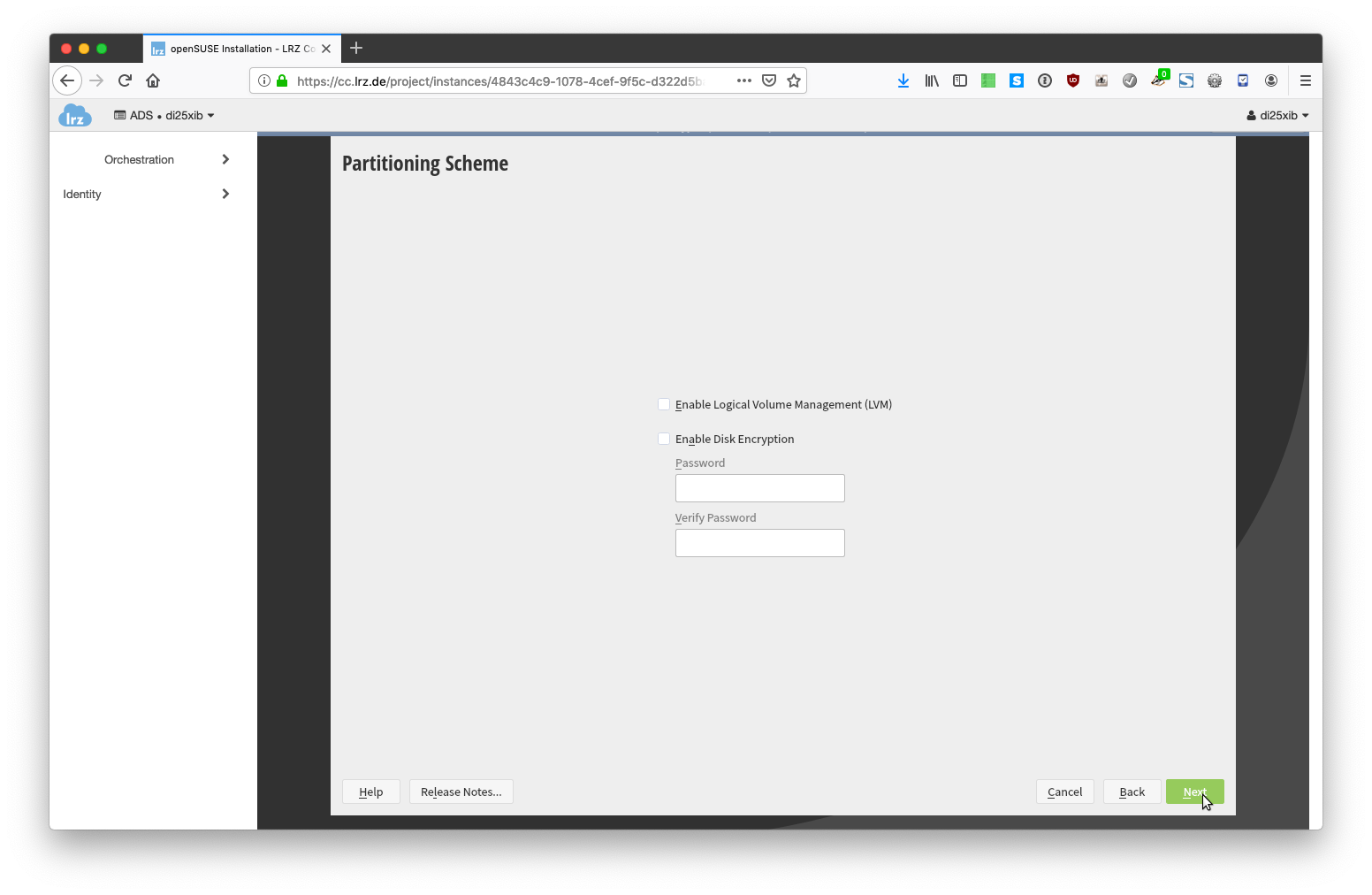1372x895 pixels.
Task: Open the Firefox downloads panel
Action: point(903,80)
